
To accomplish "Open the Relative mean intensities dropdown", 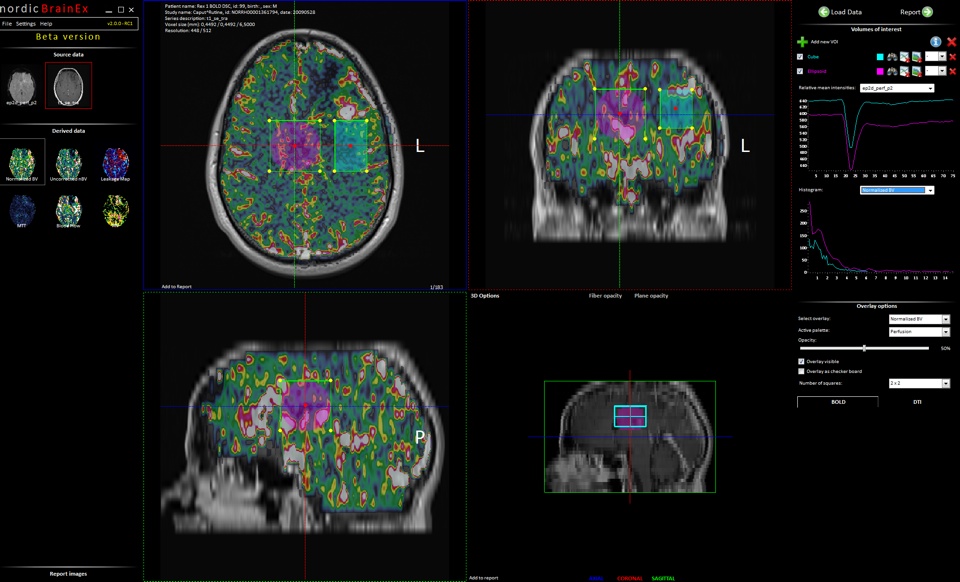I will click(897, 88).
